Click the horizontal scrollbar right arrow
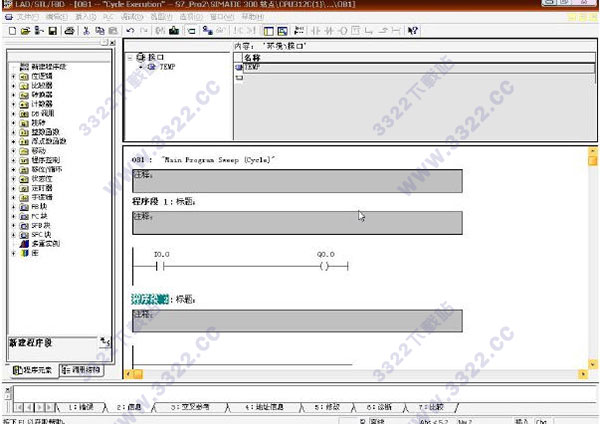Screen dimensions: 600x424 pos(583,374)
